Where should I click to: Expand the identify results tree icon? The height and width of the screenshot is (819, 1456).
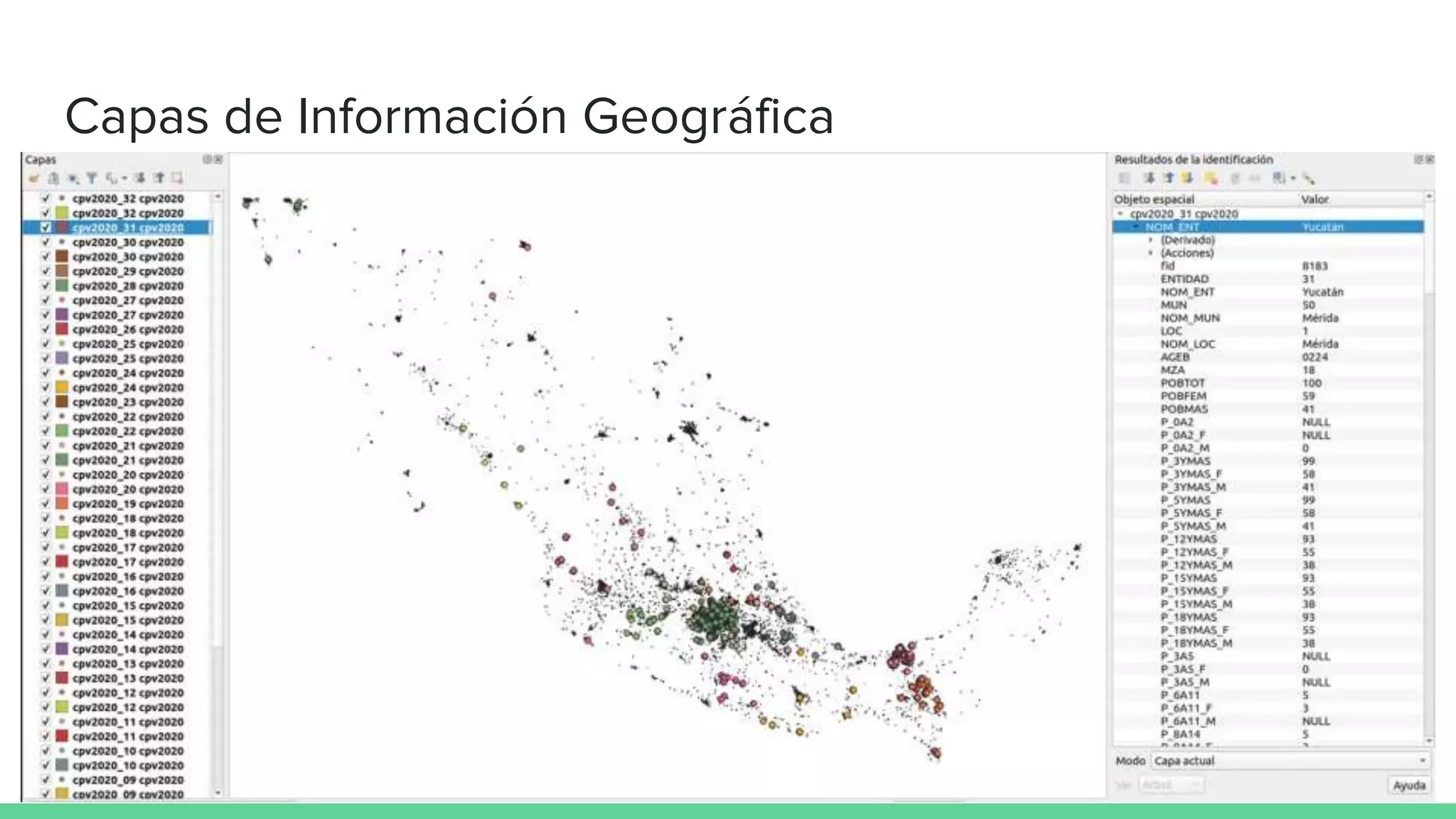[x=1149, y=178]
